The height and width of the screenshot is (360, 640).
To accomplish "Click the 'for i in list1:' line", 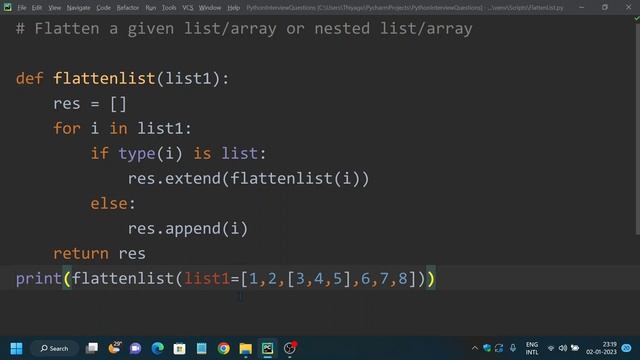I will click(x=122, y=129).
